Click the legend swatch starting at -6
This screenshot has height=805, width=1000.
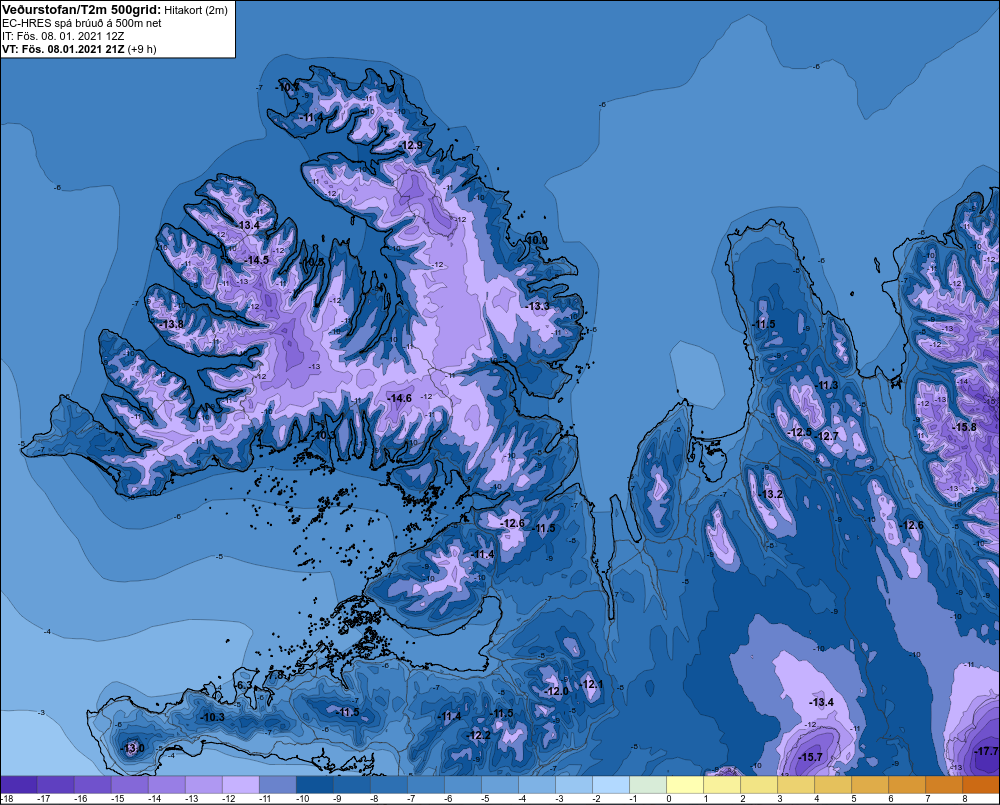click(x=462, y=785)
